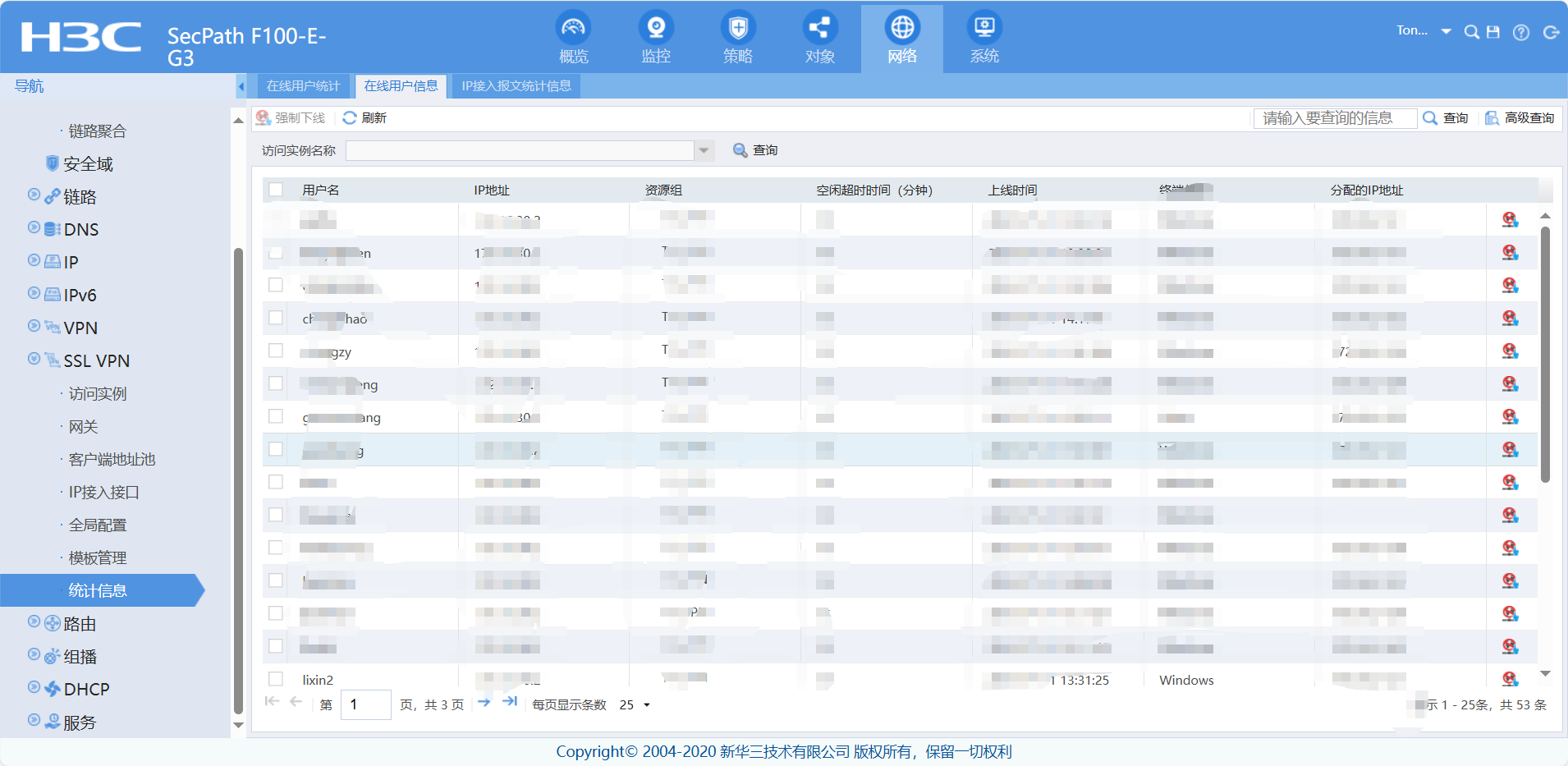Screen dimensions: 1568x766
Task: Click the help question mark icon
Action: pos(1521,33)
